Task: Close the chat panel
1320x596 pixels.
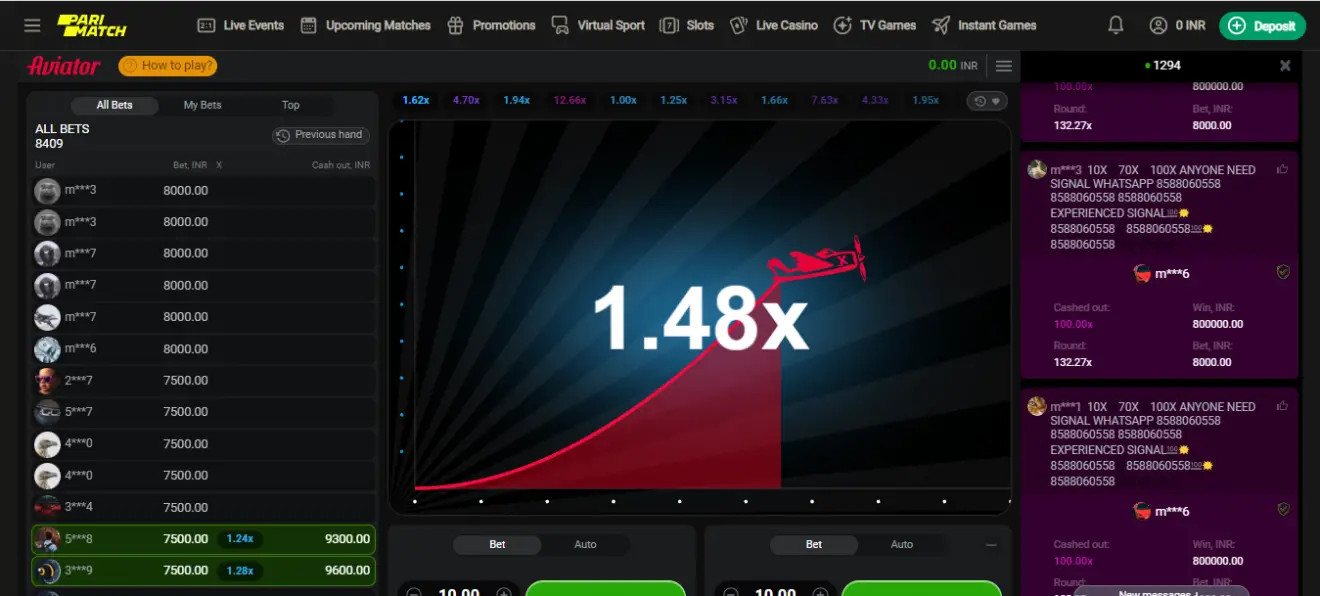Action: (1285, 65)
